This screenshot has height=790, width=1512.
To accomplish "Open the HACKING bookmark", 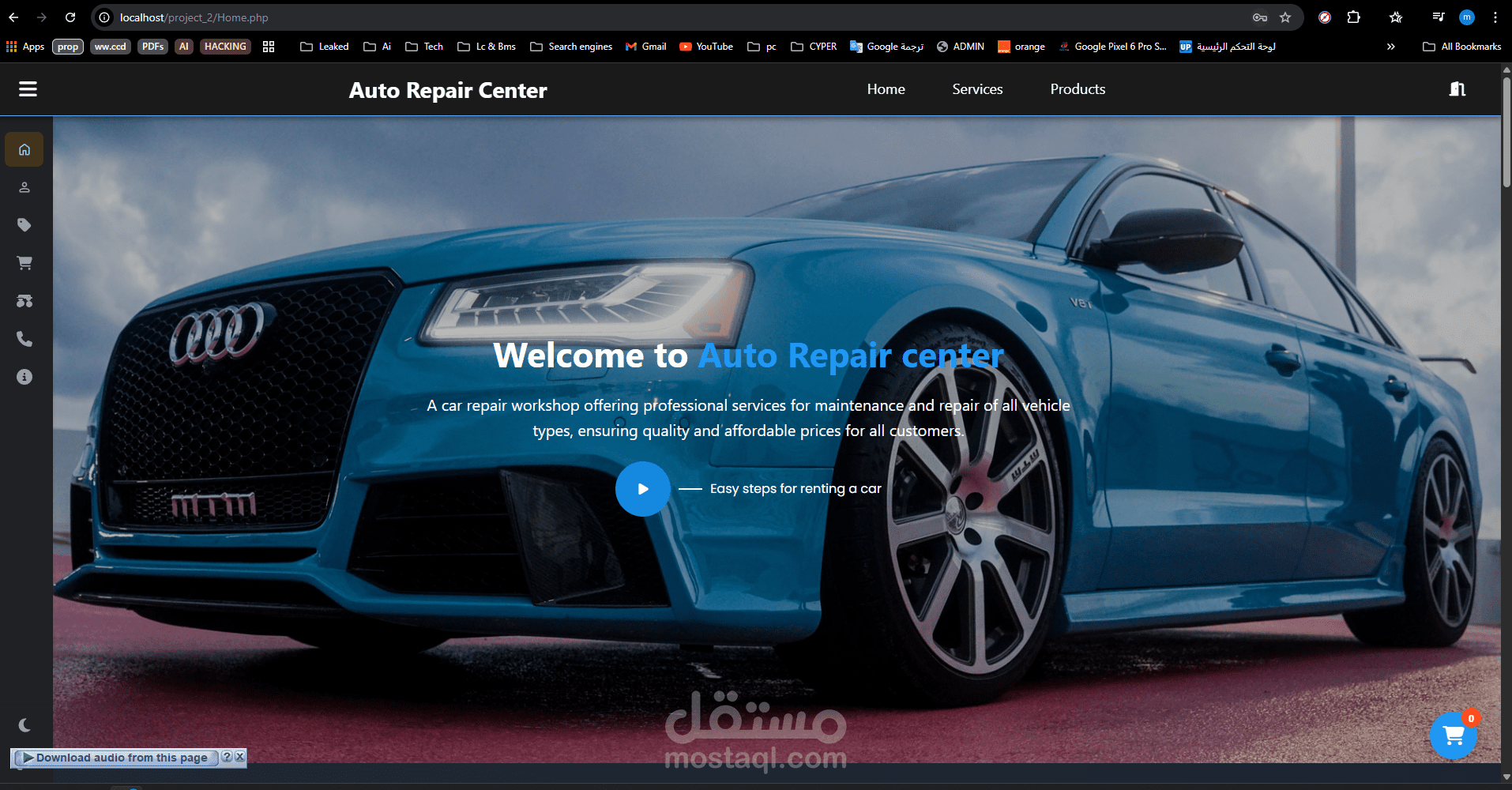I will pyautogui.click(x=225, y=47).
